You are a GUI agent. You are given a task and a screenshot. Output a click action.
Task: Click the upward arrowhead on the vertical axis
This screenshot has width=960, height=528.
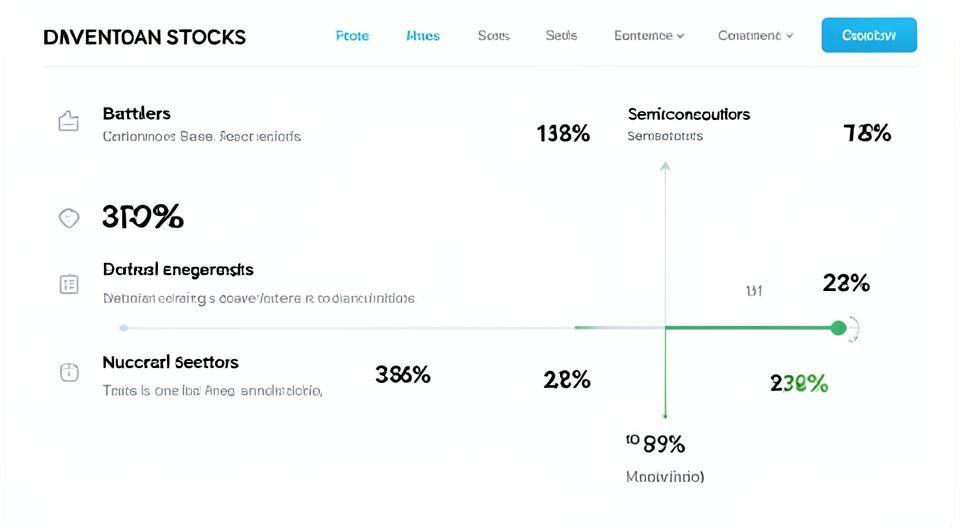coord(665,165)
